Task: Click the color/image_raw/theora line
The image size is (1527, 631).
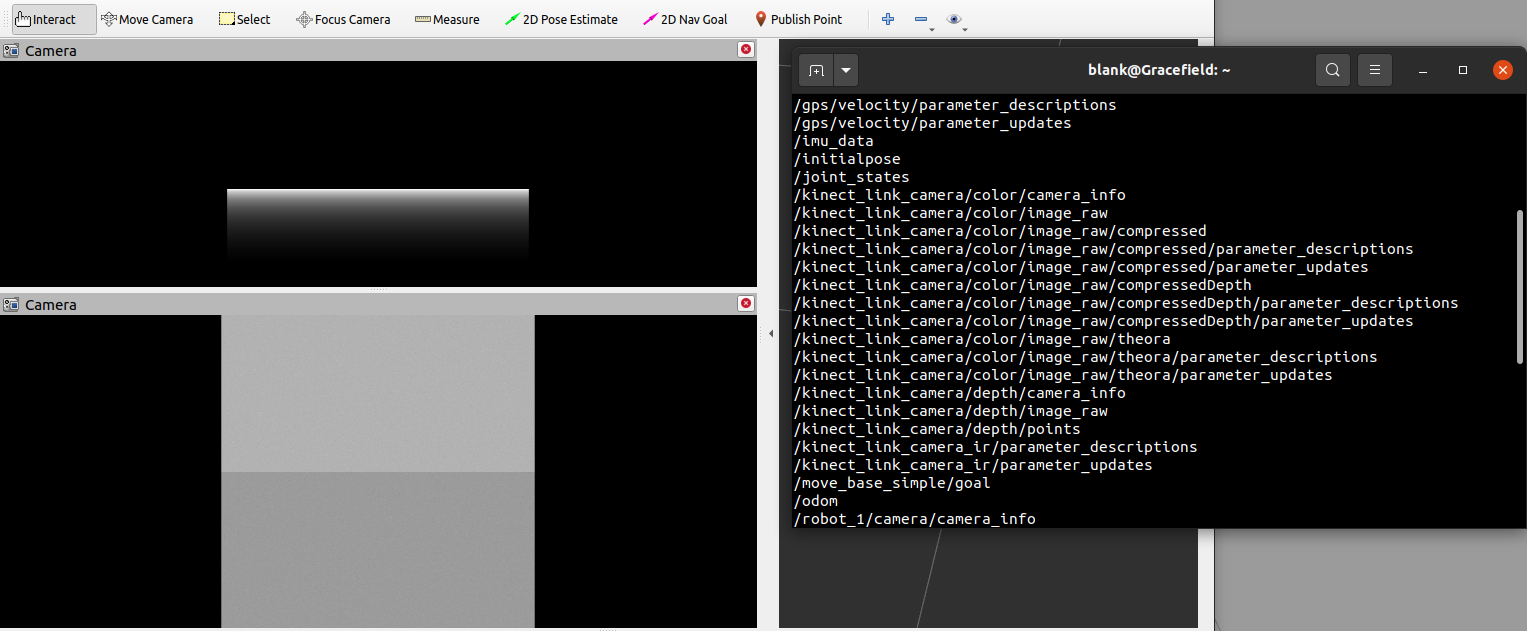Action: click(982, 339)
